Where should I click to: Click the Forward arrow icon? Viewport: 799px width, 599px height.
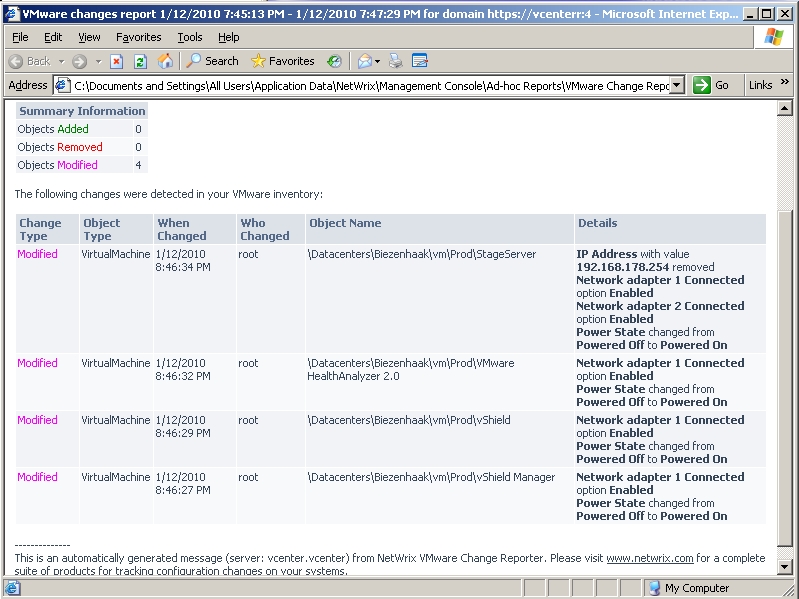tap(79, 62)
